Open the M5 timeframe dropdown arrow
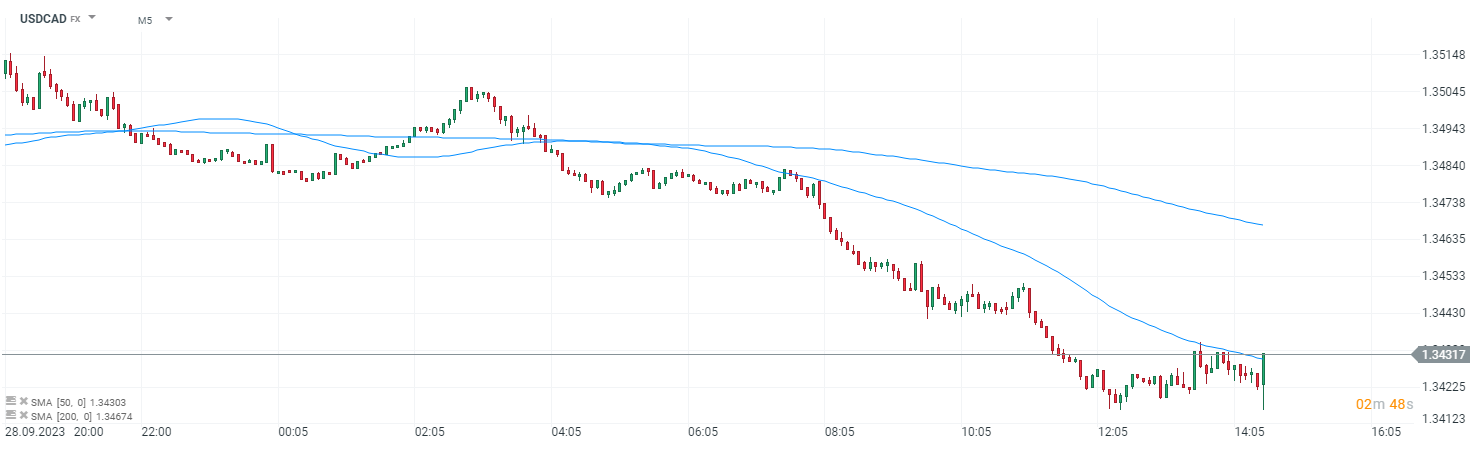 [x=168, y=19]
